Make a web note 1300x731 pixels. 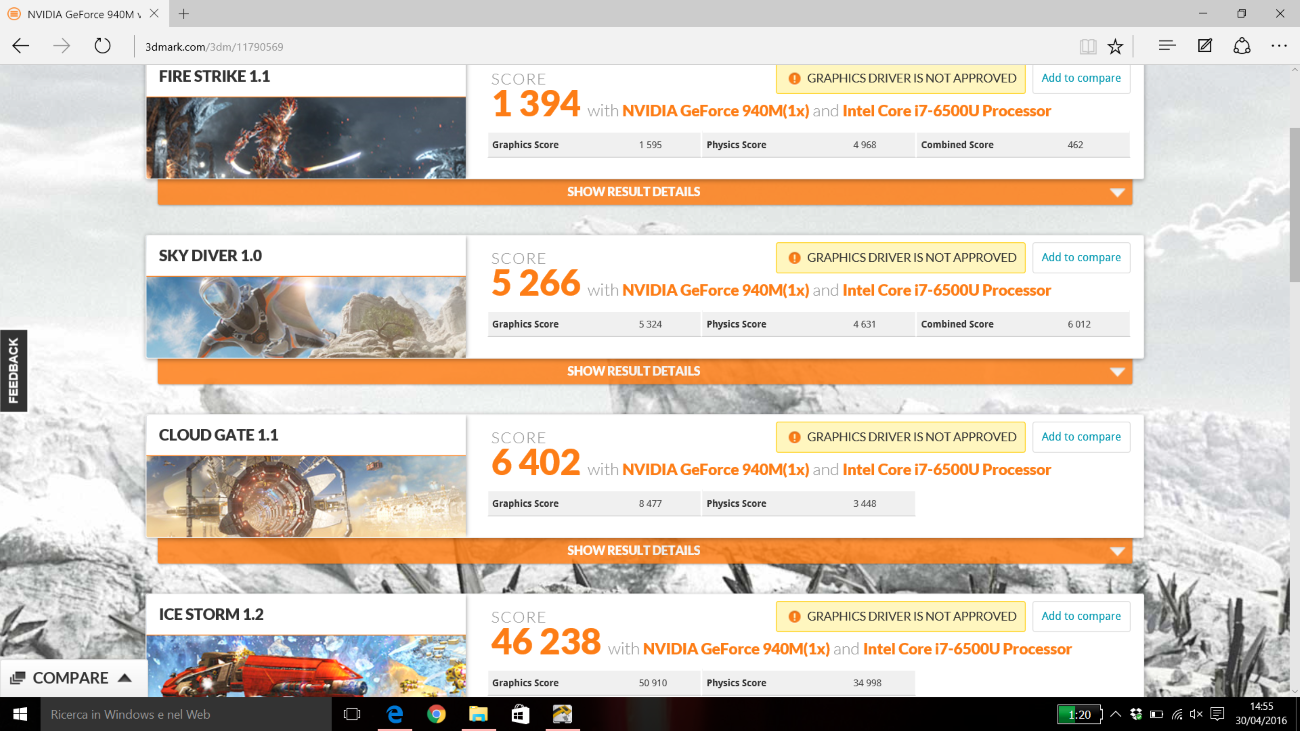1205,46
